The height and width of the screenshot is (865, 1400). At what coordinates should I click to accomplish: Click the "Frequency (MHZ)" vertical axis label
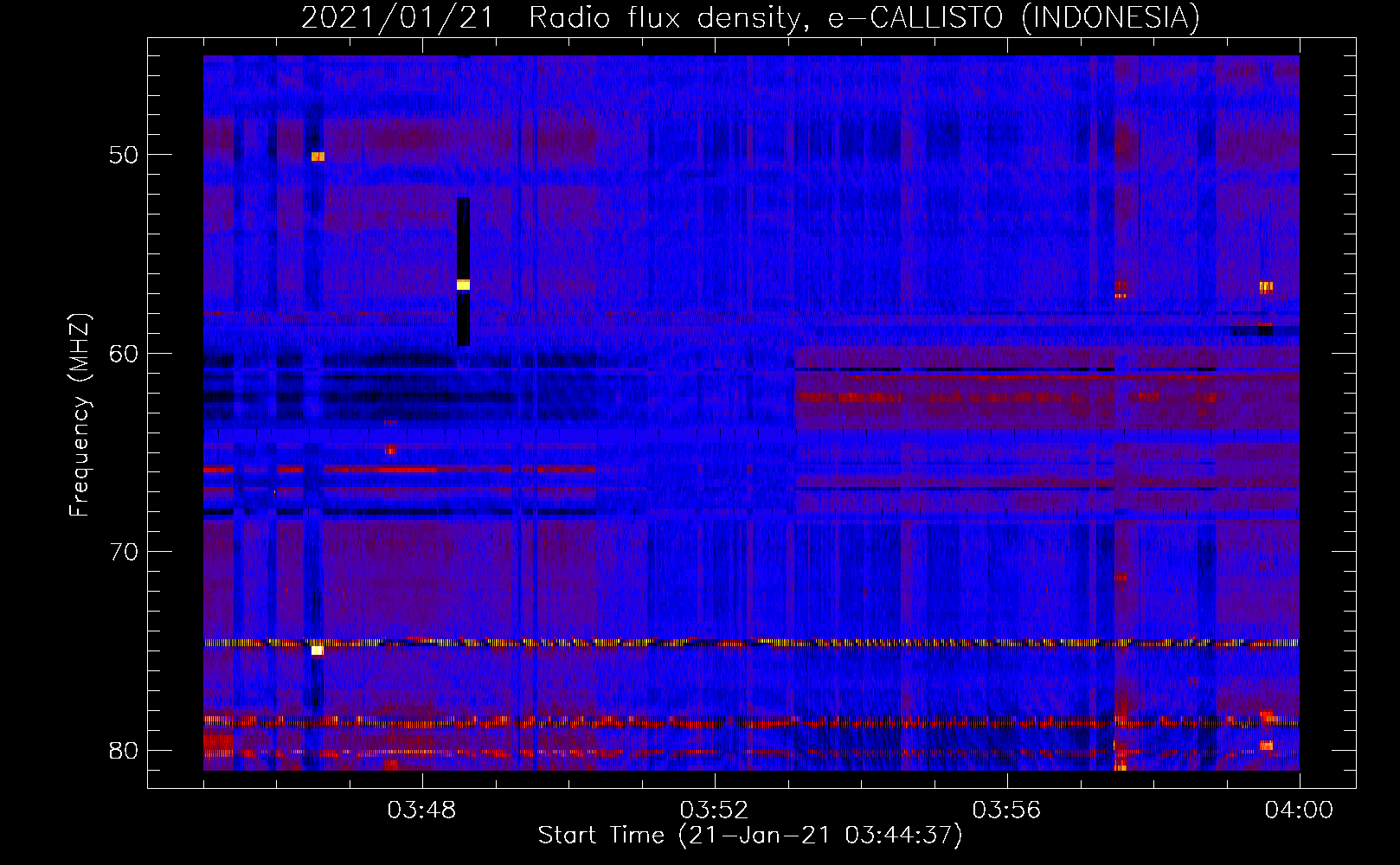(80, 415)
